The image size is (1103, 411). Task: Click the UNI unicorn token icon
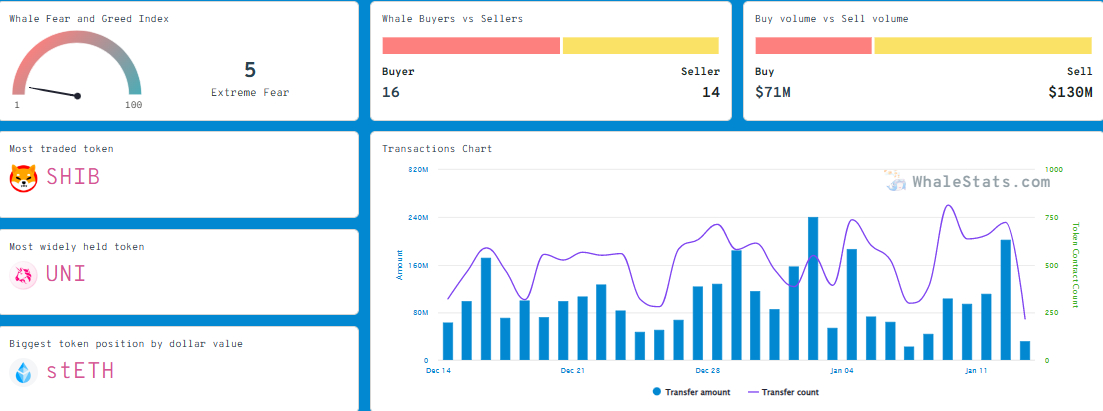coord(24,274)
